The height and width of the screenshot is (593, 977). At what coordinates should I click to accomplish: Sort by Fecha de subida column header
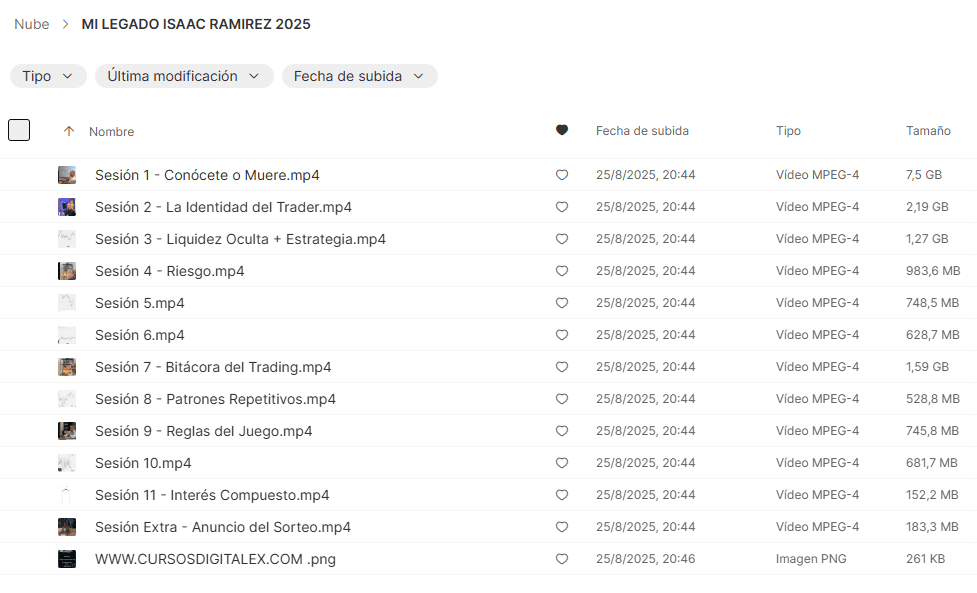[642, 131]
